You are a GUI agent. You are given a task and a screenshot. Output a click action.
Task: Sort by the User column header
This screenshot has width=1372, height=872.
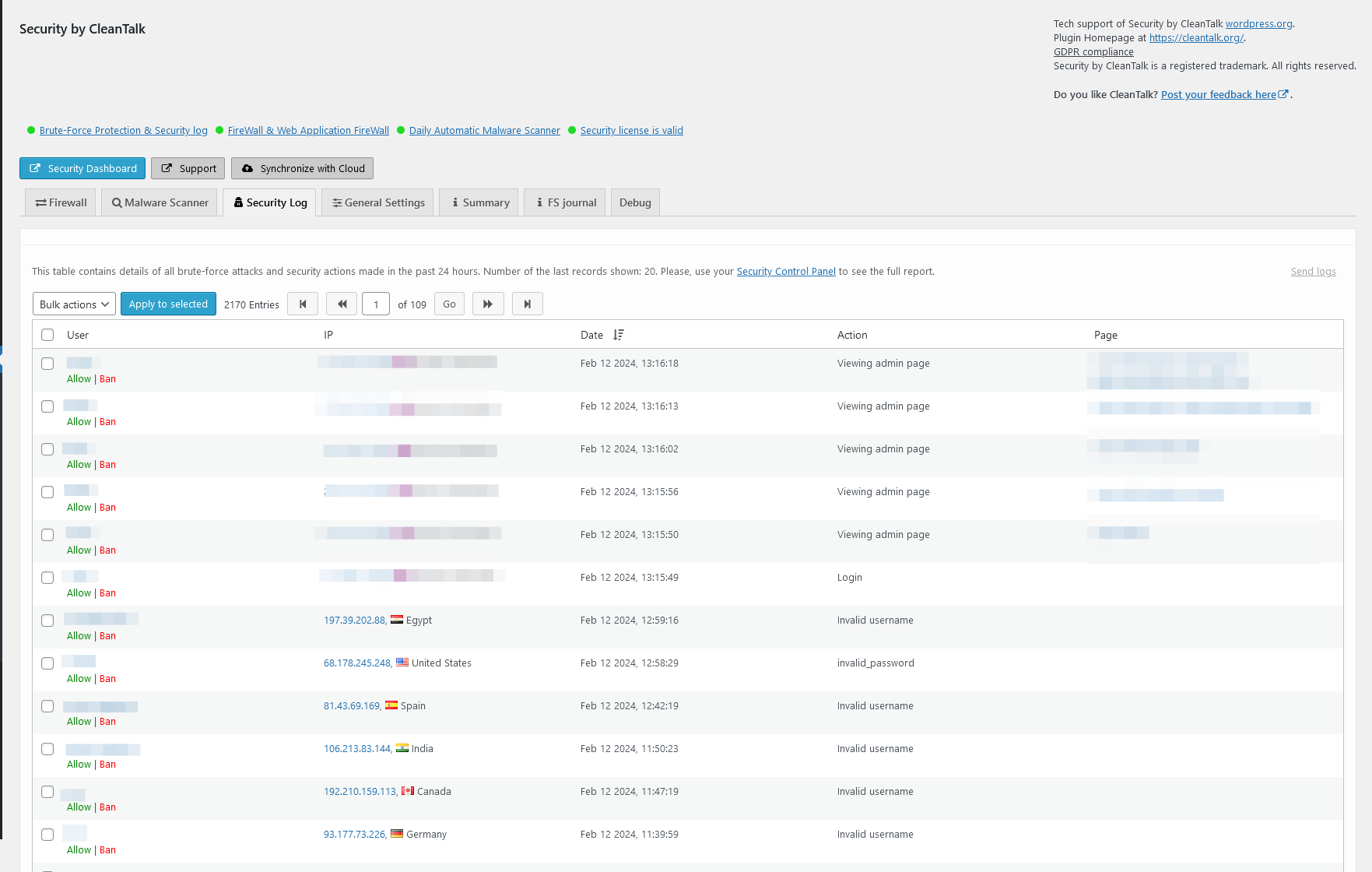tap(78, 335)
